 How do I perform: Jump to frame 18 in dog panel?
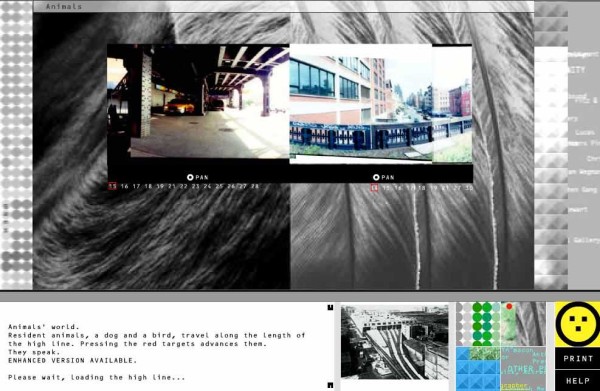[x=148, y=186]
